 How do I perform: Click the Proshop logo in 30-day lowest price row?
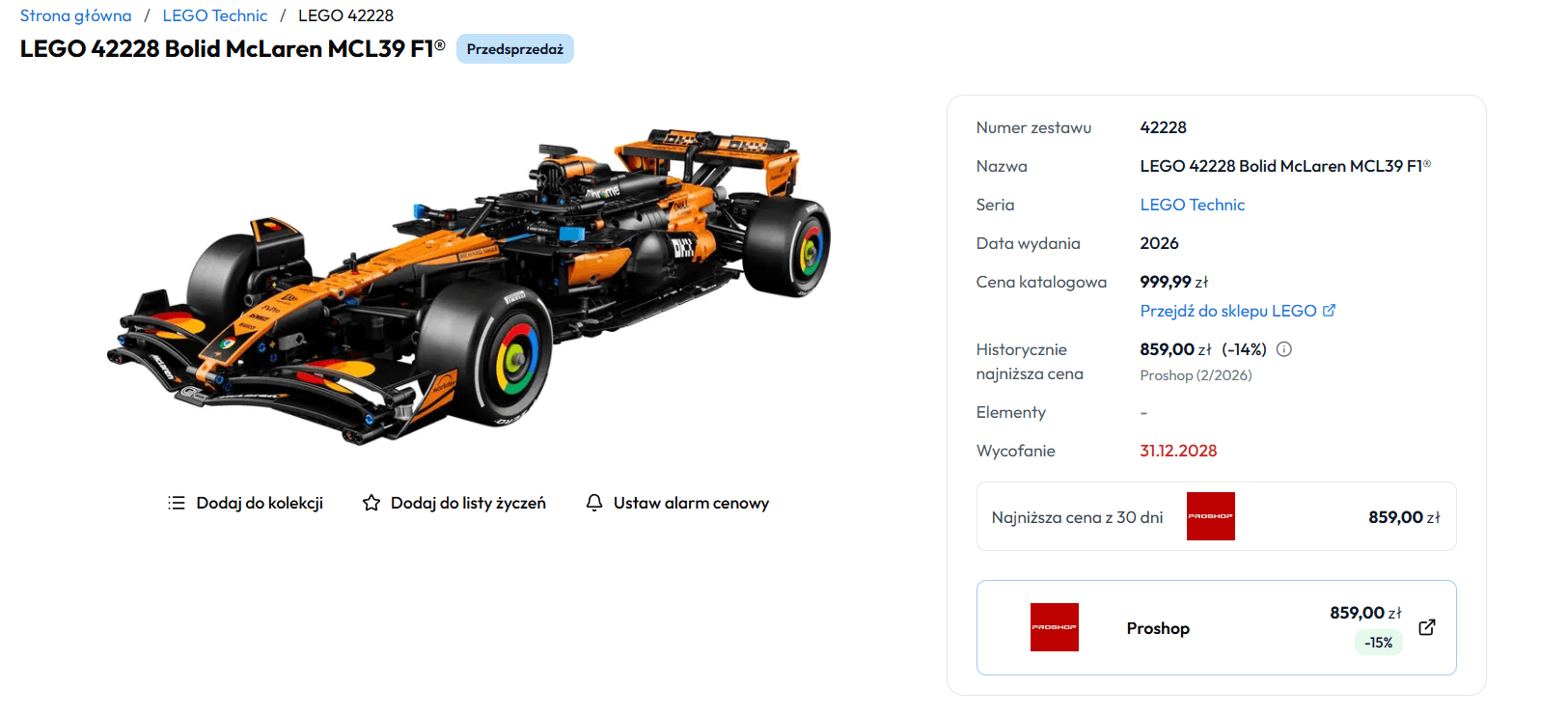click(1211, 516)
